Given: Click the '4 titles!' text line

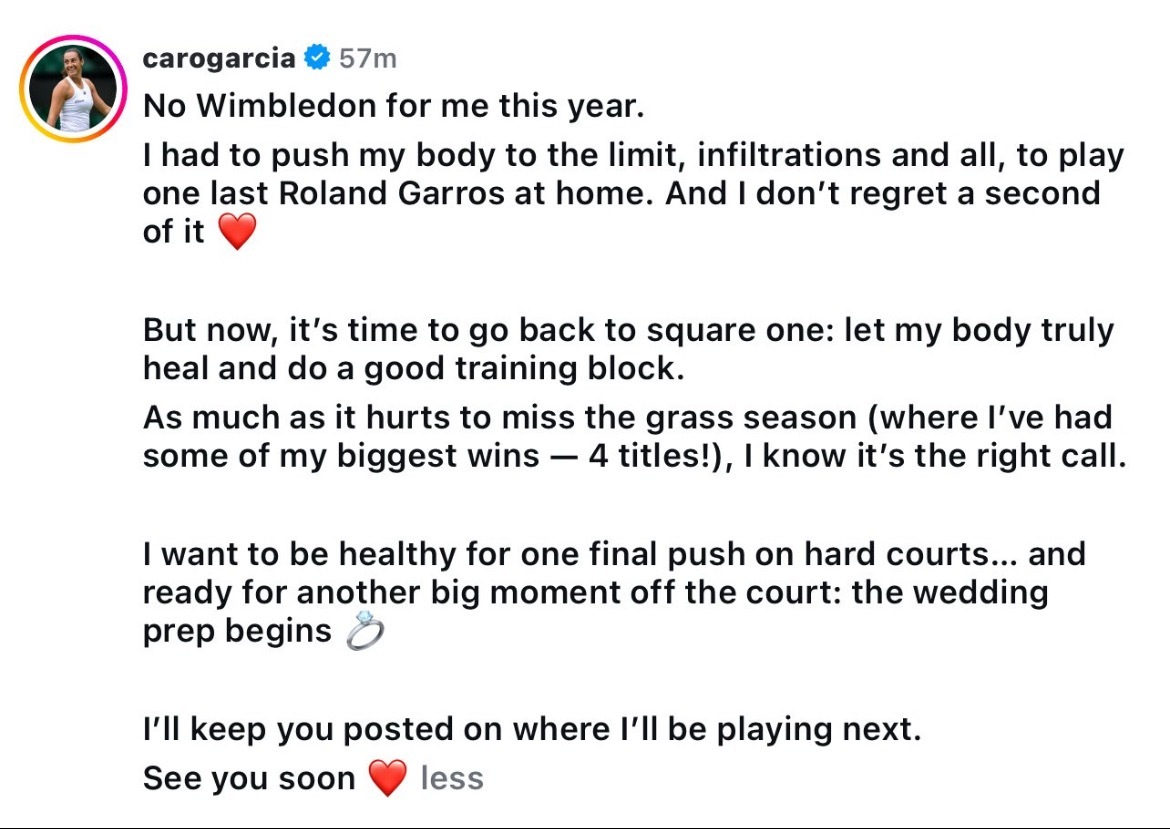Looking at the screenshot, I should pyautogui.click(x=634, y=456).
